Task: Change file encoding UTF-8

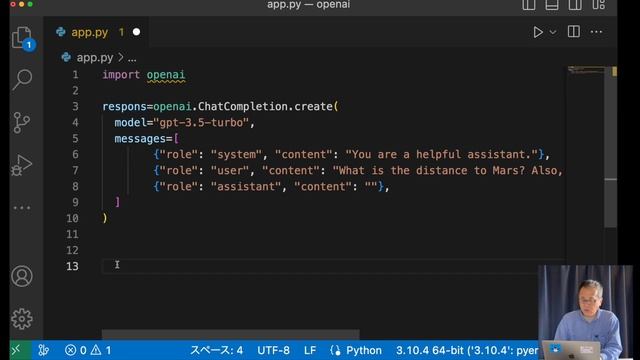Action: pos(273,350)
